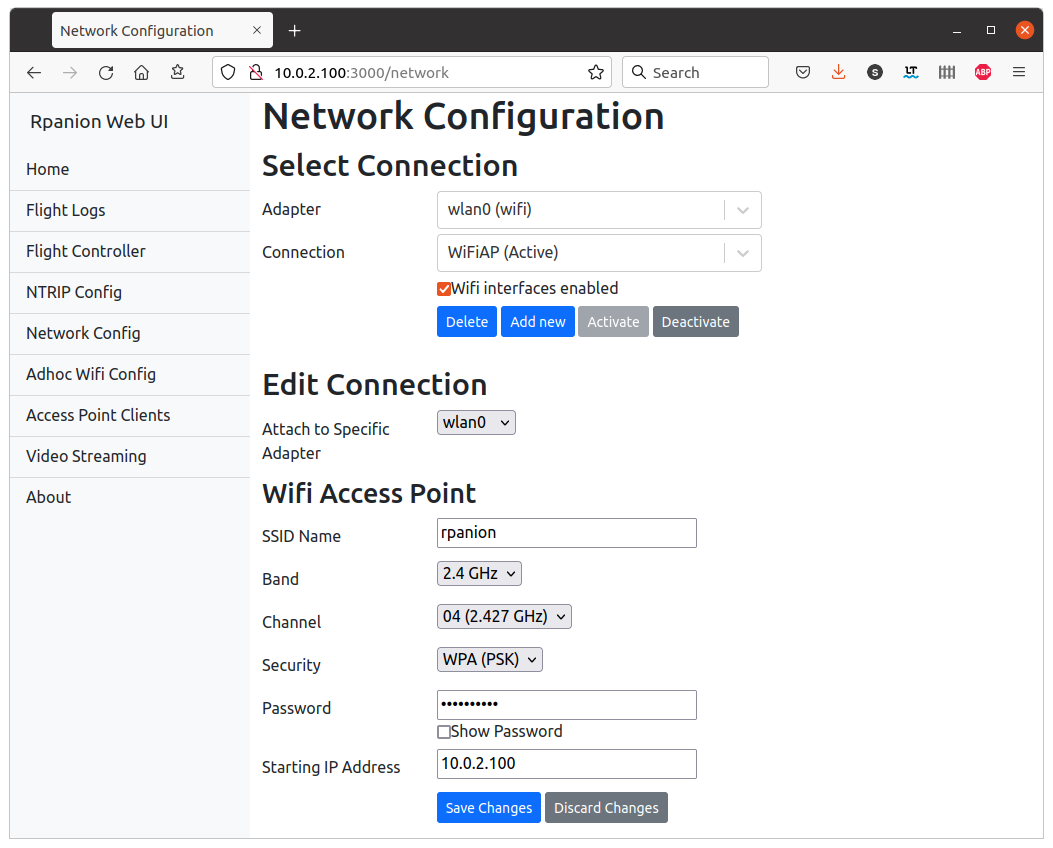Go to browser home page icon
This screenshot has width=1053, height=848.
141,73
